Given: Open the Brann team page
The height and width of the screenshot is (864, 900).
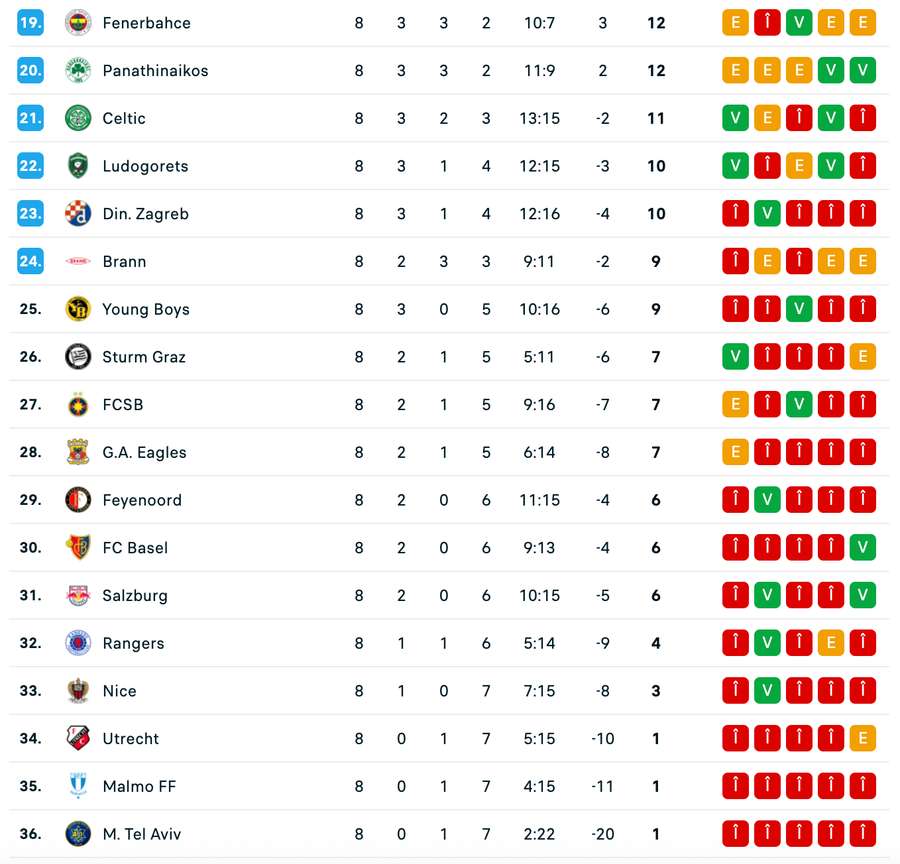Looking at the screenshot, I should (x=123, y=261).
